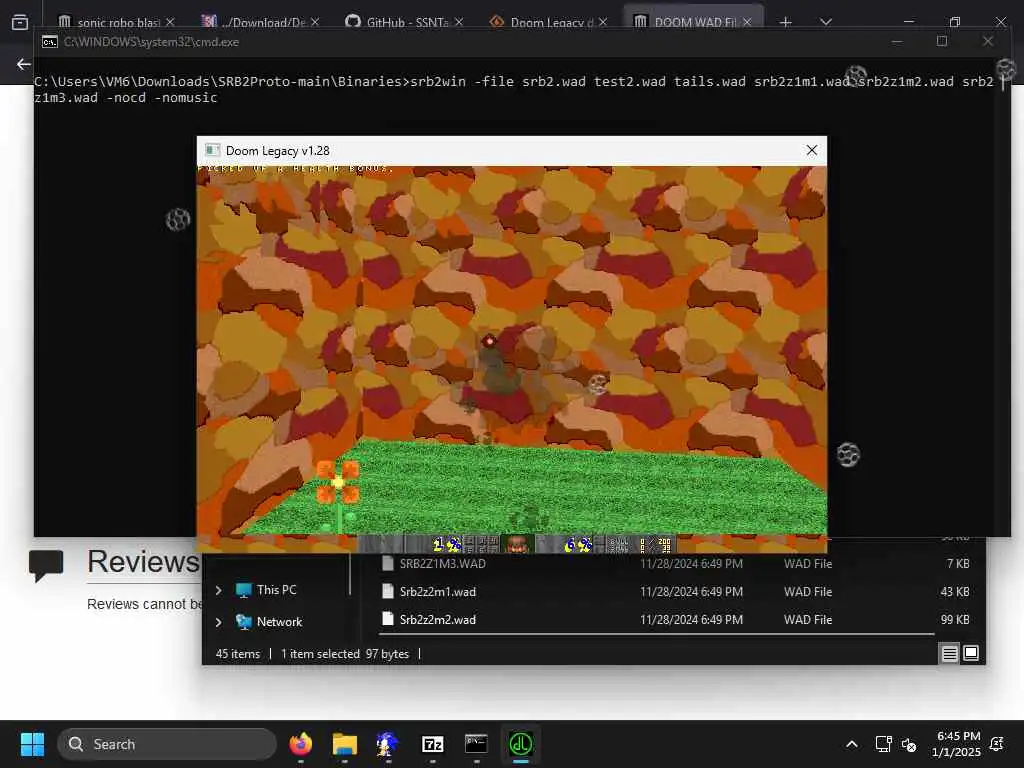Open 7-Zip from the taskbar
Image resolution: width=1024 pixels, height=768 pixels.
(x=432, y=744)
